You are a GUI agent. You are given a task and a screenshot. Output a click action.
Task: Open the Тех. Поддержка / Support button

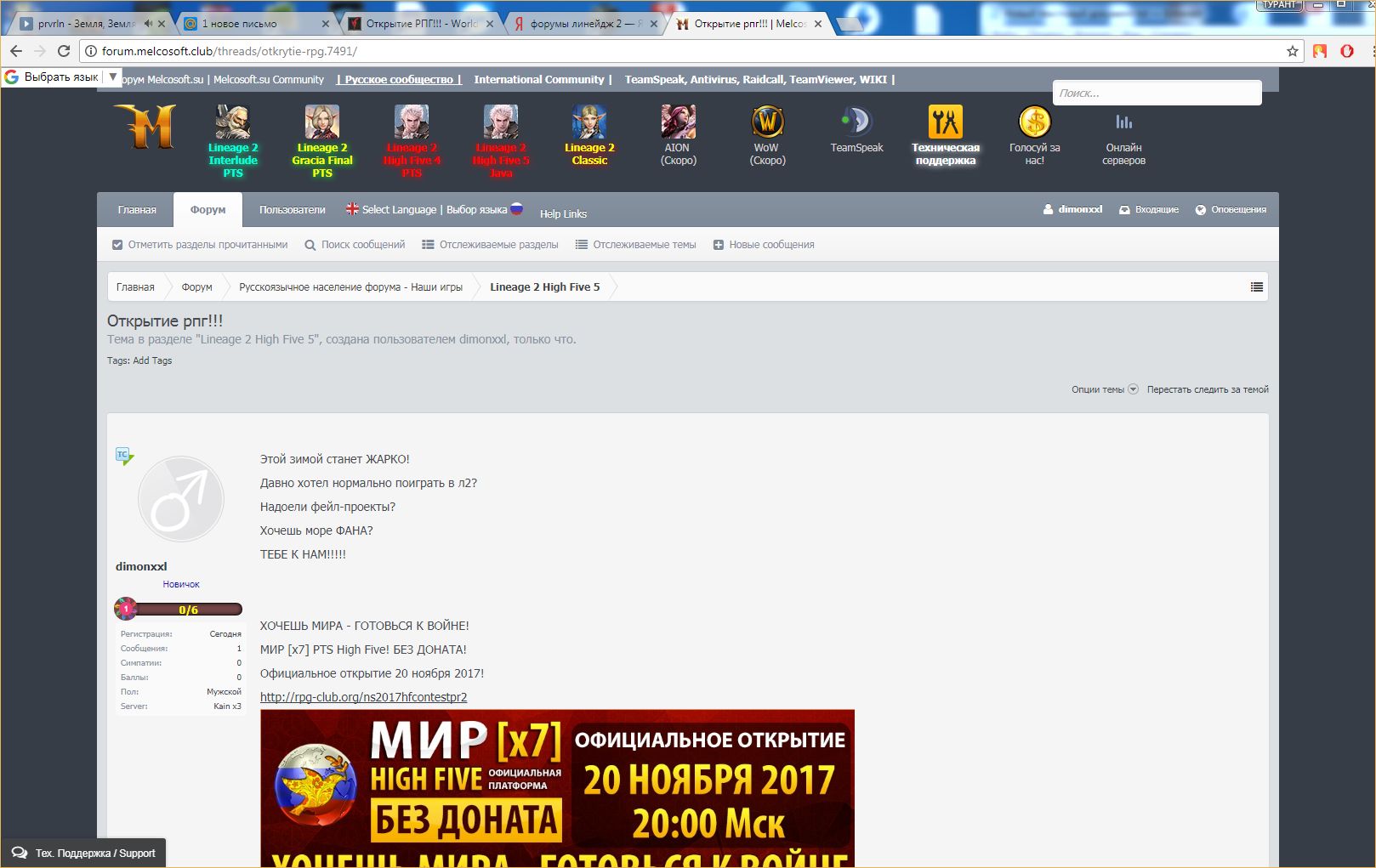(x=83, y=853)
